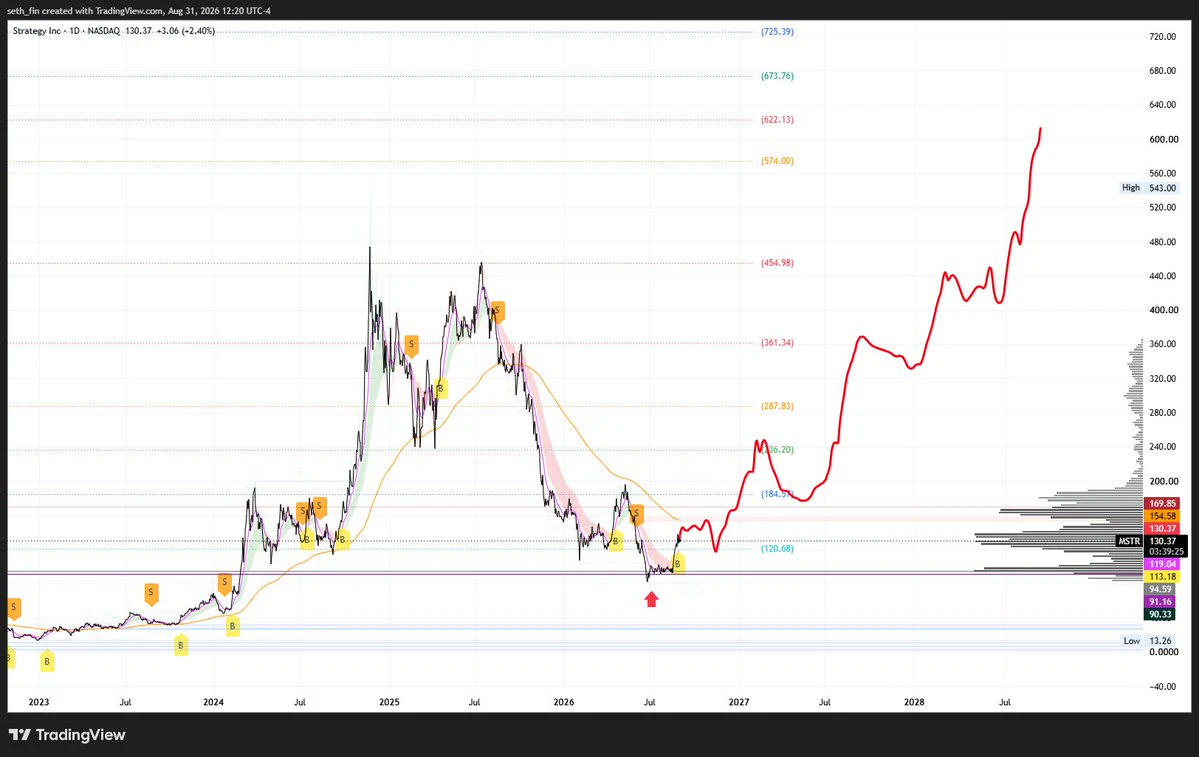Click the 119.04 magenta price tag
1199x757 pixels.
point(1162,564)
